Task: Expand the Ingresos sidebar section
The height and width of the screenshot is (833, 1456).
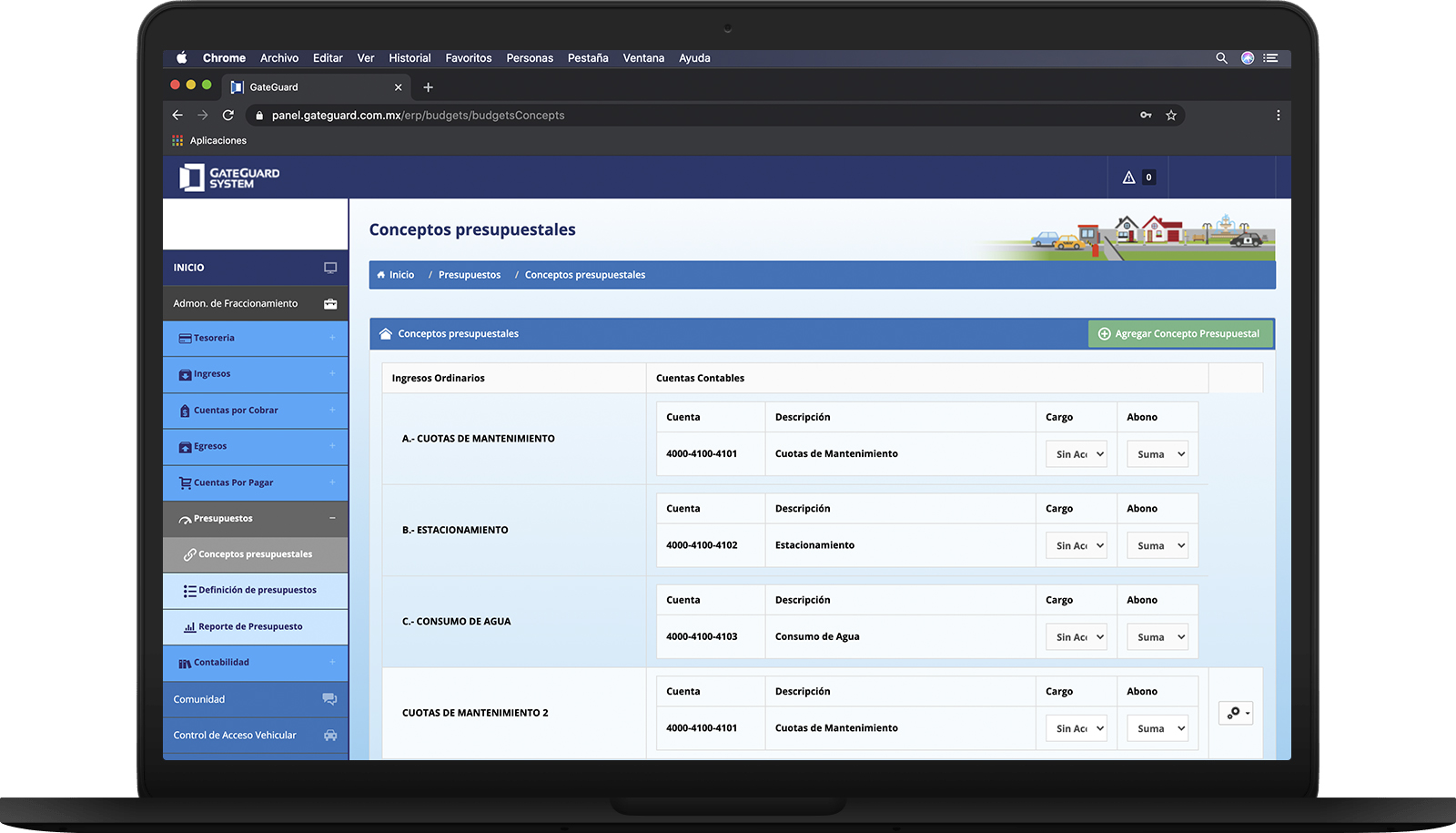Action: point(256,374)
